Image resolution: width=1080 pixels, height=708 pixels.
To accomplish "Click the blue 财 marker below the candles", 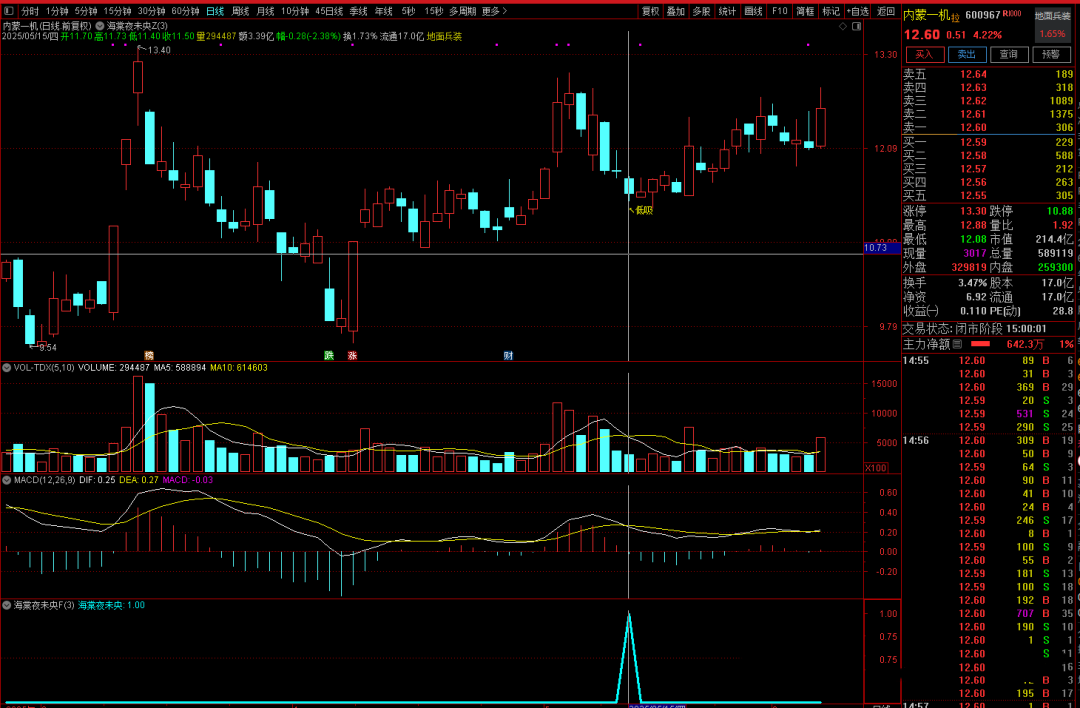I will [508, 355].
